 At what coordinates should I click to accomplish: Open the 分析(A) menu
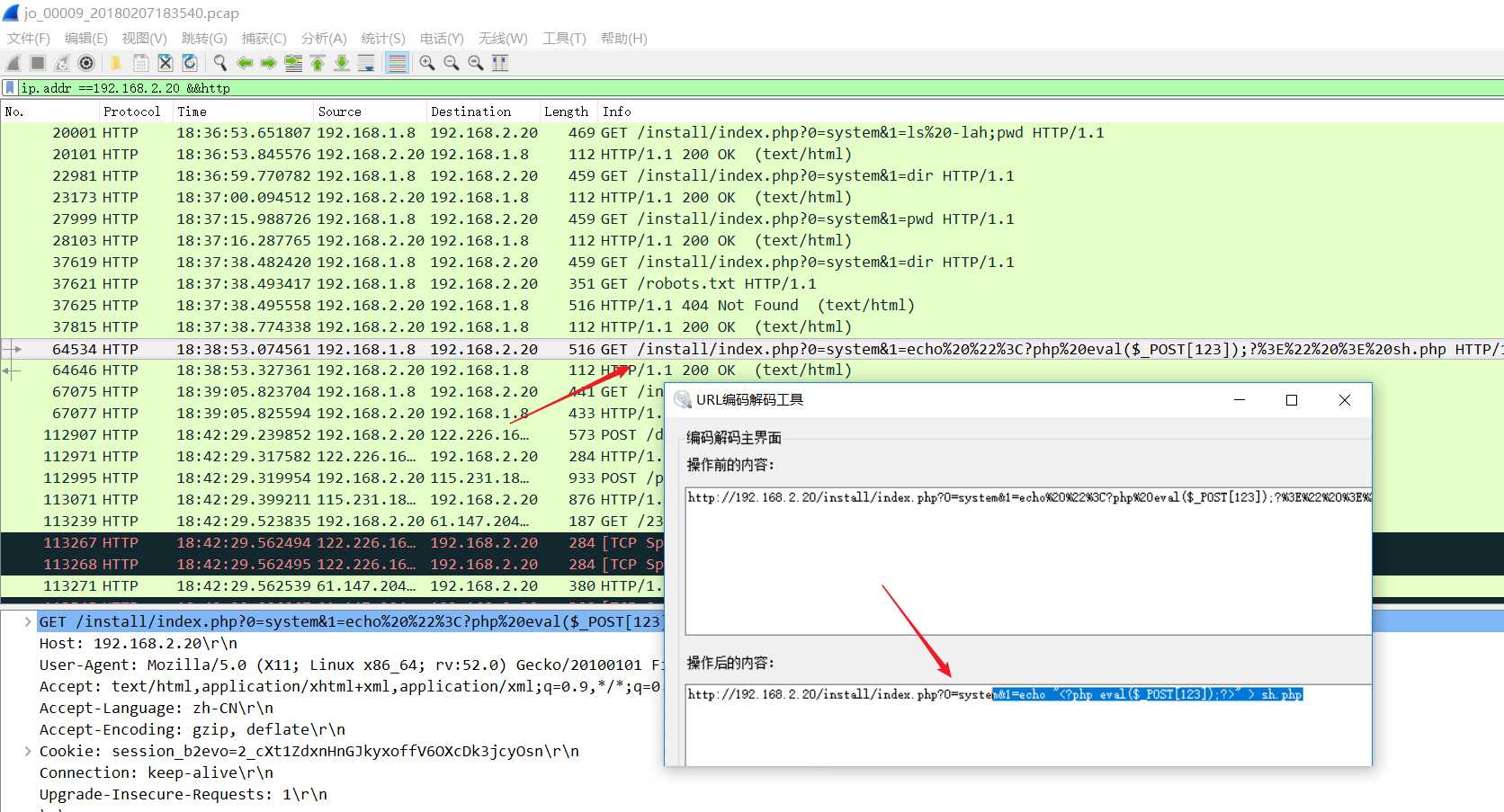tap(324, 38)
